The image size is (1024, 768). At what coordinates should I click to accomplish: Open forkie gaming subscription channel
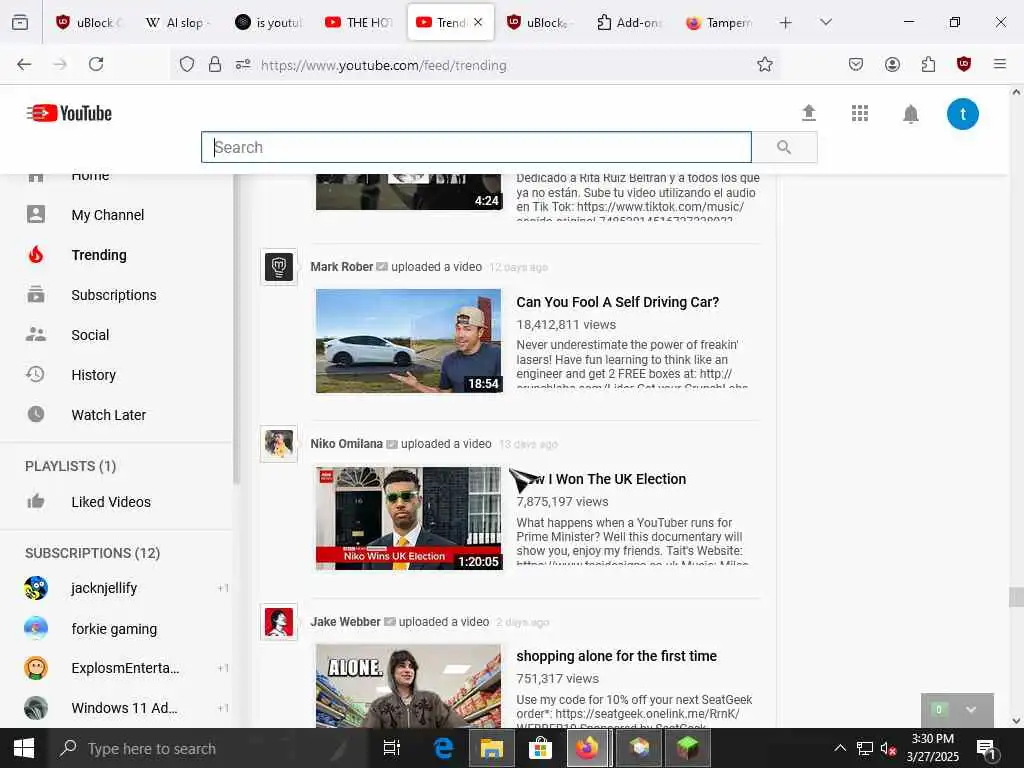114,629
